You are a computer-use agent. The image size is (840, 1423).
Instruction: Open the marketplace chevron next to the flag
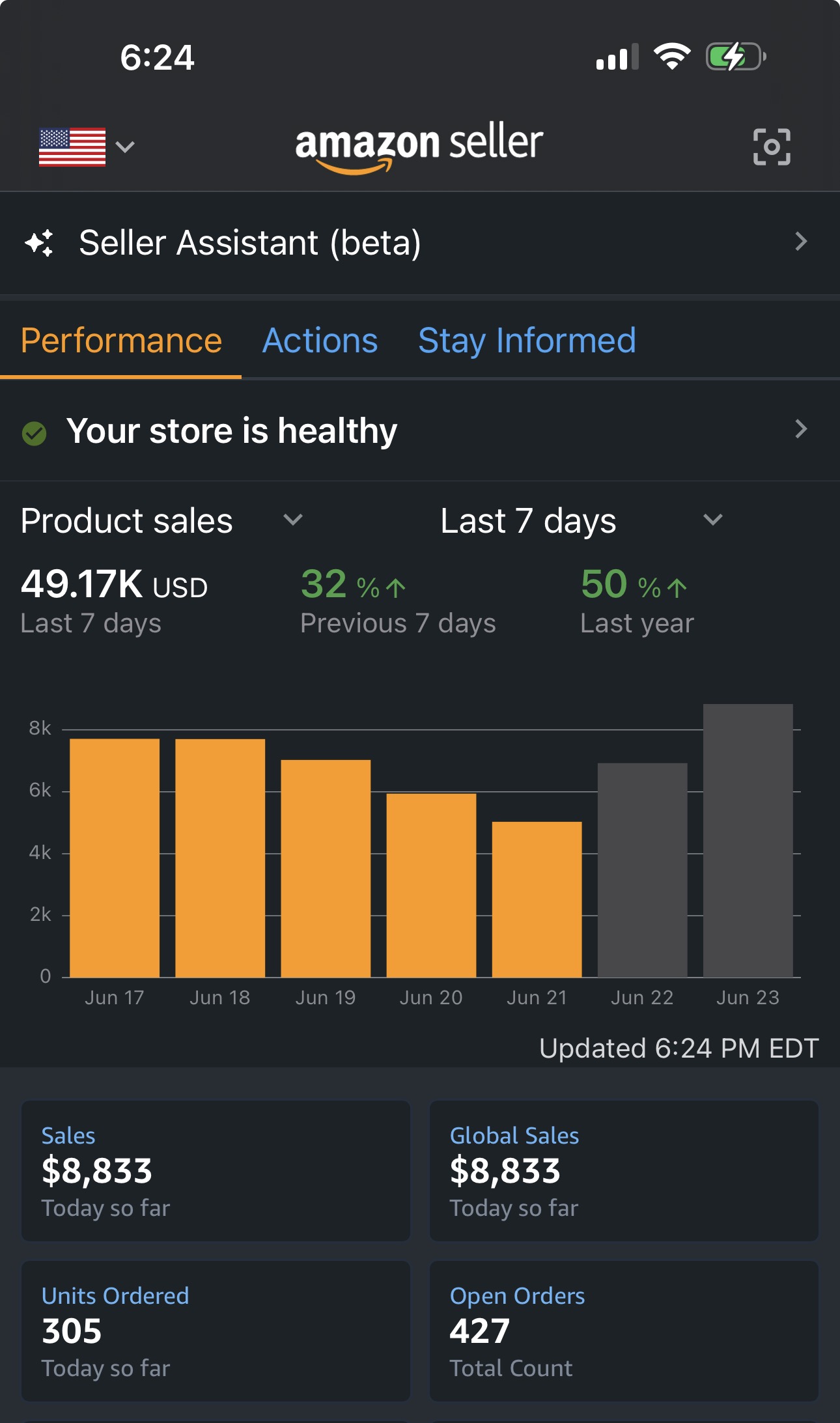[125, 147]
